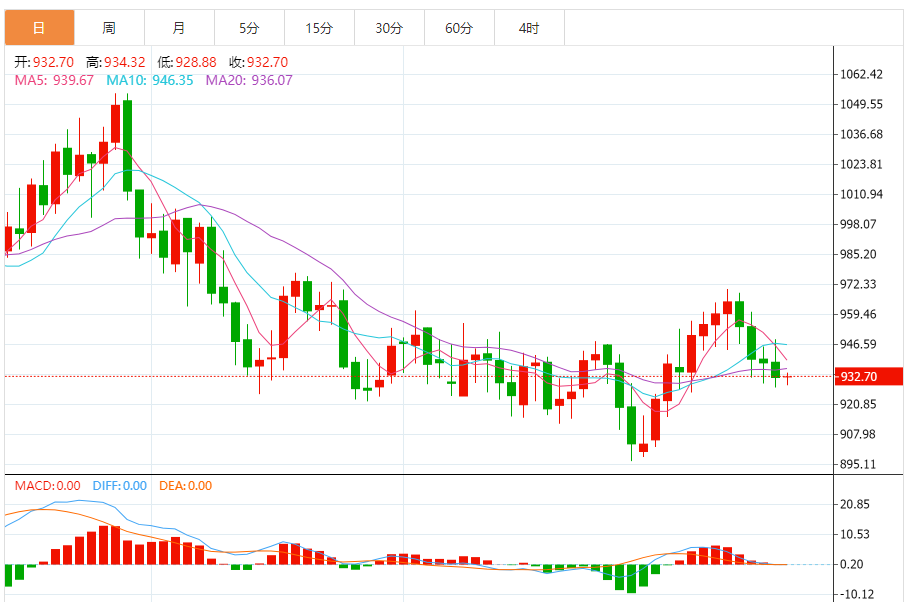Click the 10.53 MACD axis label
909x602 pixels.
pyautogui.click(x=855, y=534)
